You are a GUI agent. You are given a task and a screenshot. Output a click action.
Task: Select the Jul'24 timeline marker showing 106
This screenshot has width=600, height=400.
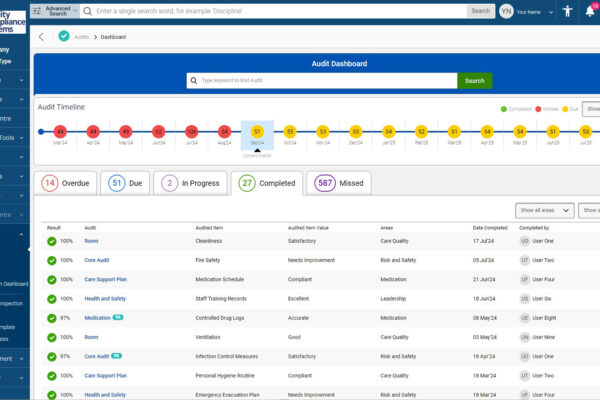(191, 132)
